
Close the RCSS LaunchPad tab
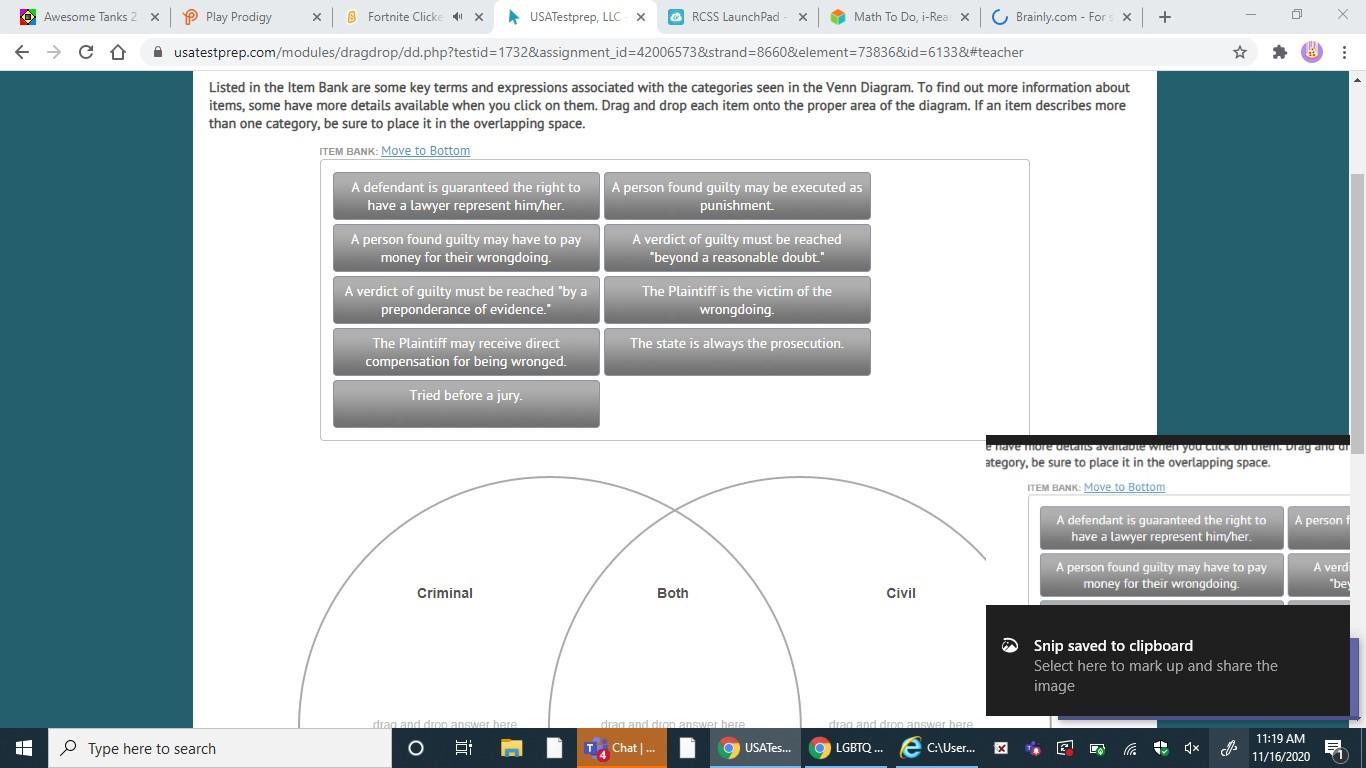[803, 17]
